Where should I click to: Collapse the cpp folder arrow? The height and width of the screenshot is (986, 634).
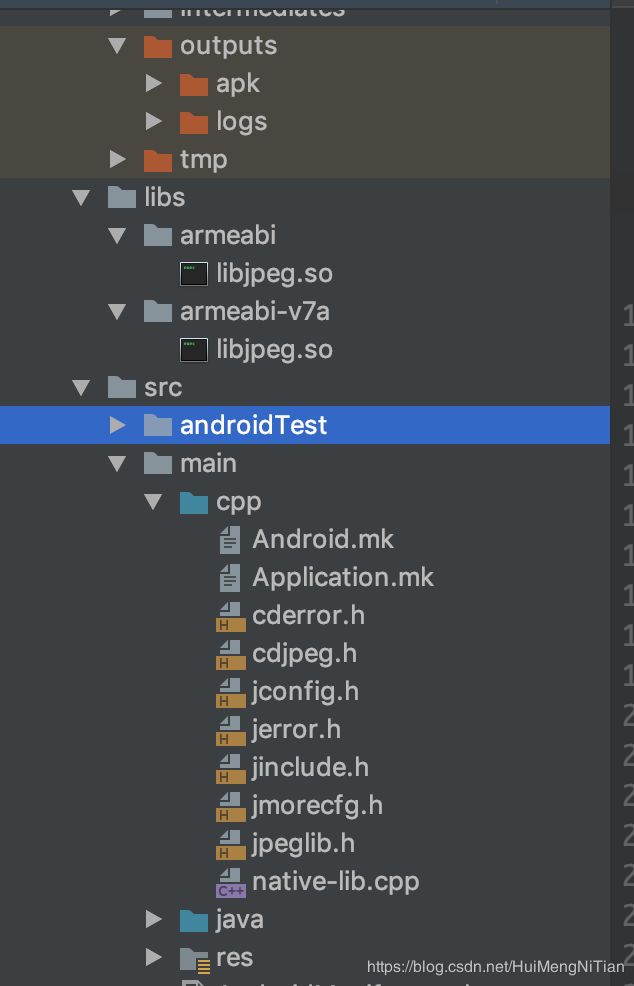tap(153, 502)
